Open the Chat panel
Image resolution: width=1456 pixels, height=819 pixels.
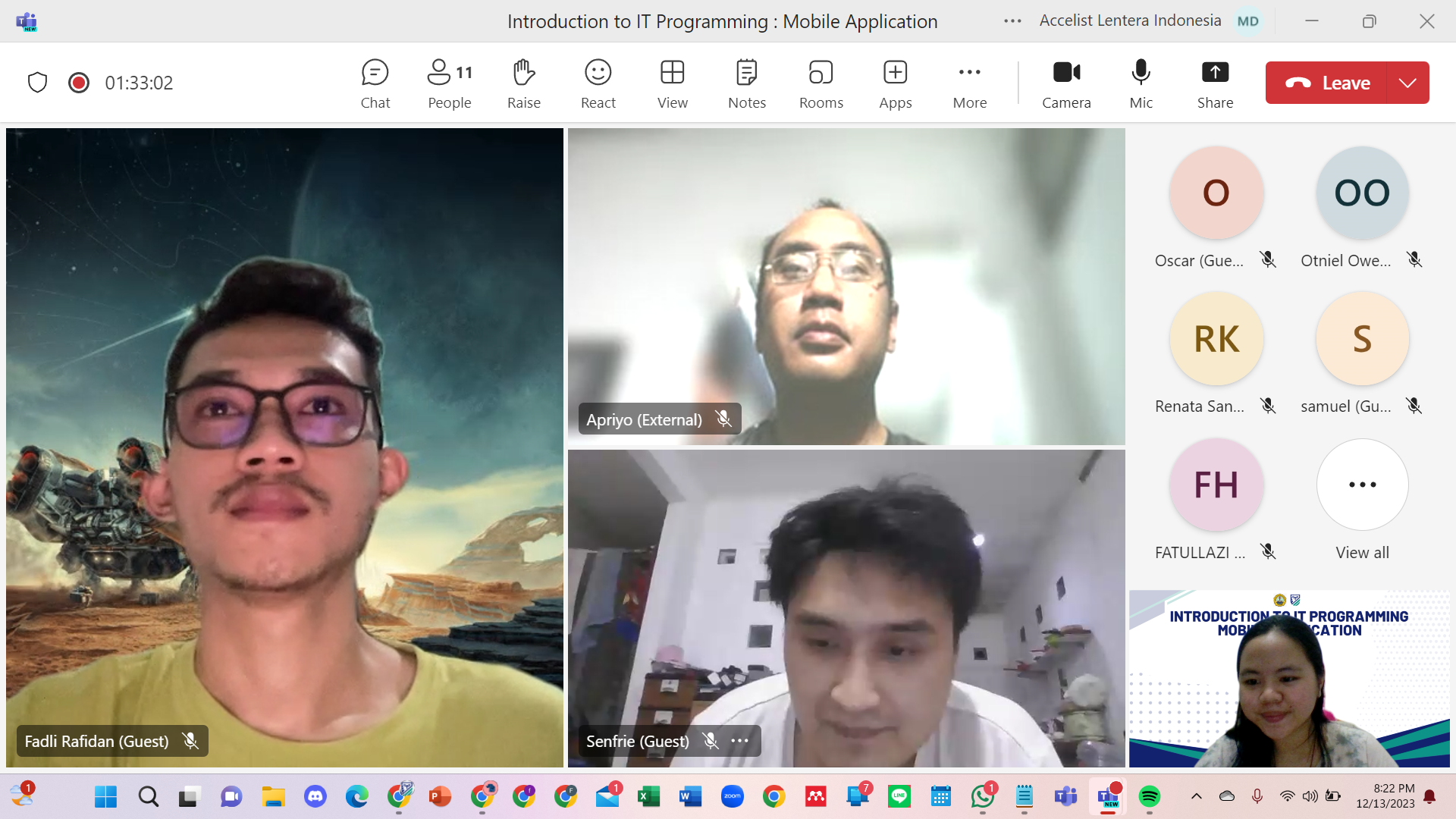(375, 83)
